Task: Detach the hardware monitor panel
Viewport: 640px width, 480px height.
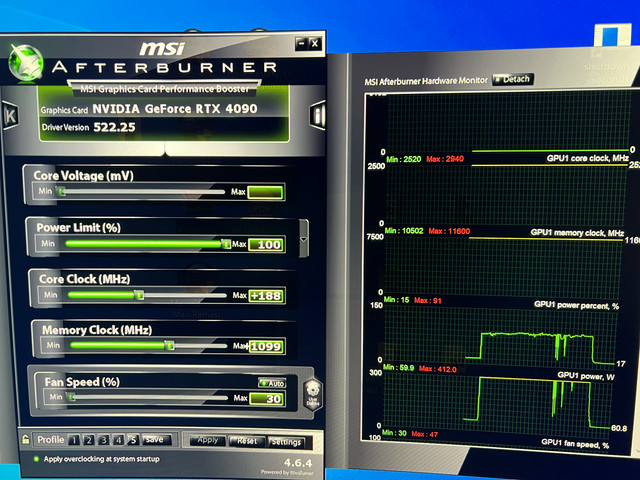Action: (x=513, y=79)
